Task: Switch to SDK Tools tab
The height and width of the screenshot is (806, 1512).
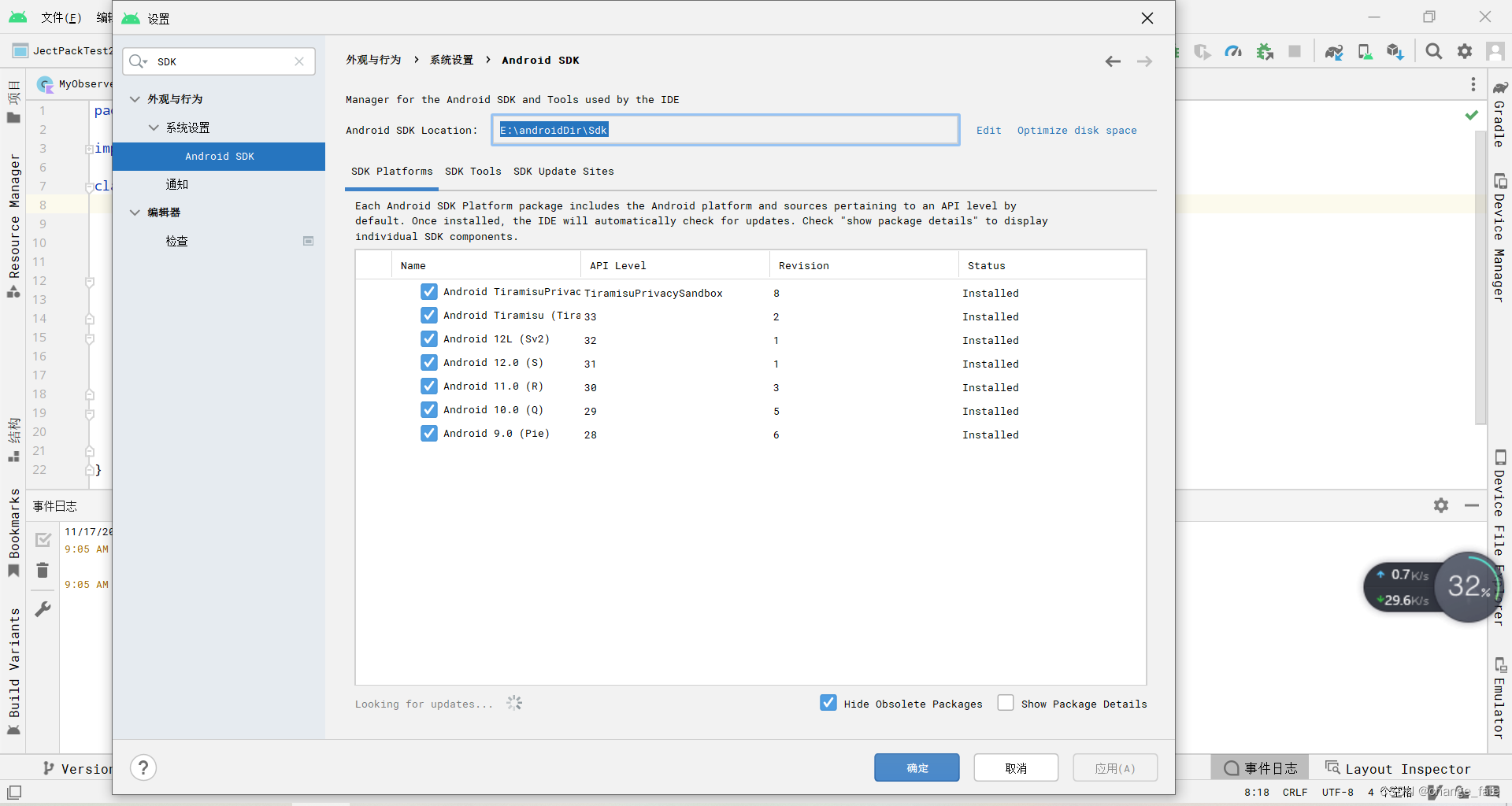Action: coord(472,172)
